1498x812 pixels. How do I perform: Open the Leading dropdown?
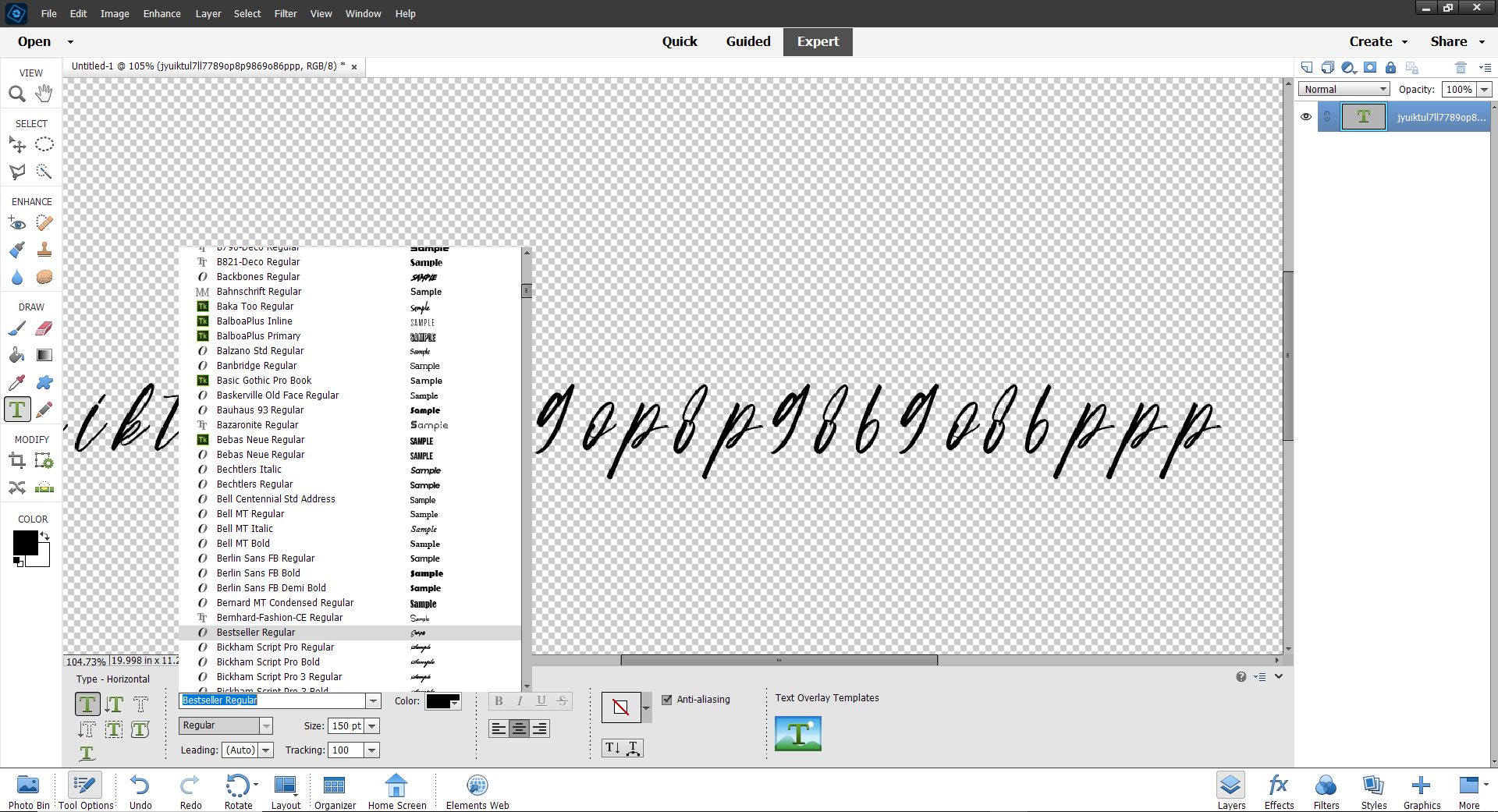click(x=266, y=750)
